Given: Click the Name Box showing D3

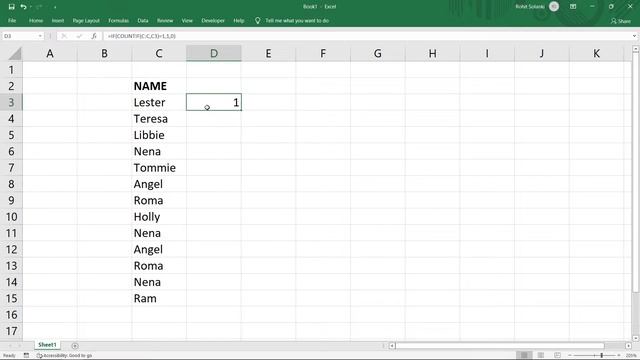Looking at the screenshot, I should pyautogui.click(x=20, y=36).
